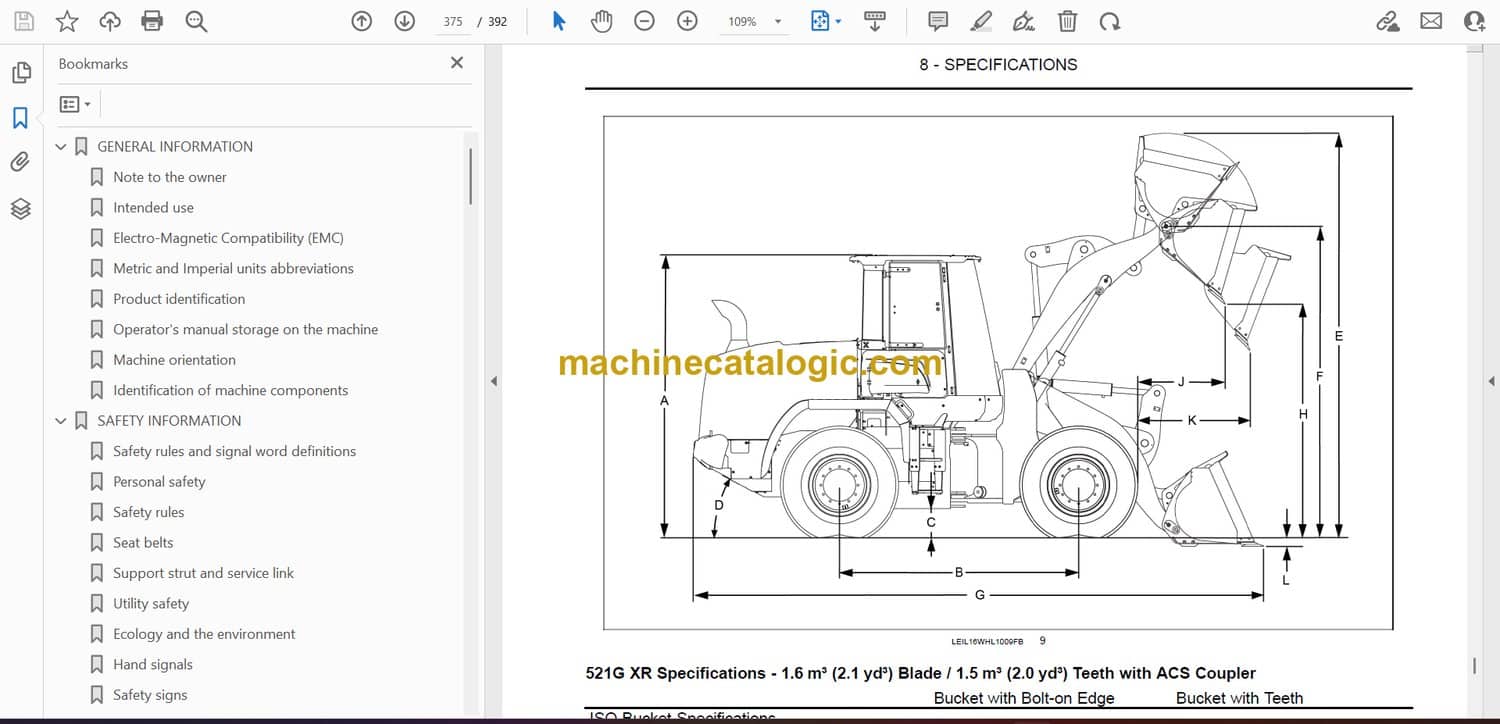Click the vertical scrollbar of the bookmarks list

[x=470, y=176]
